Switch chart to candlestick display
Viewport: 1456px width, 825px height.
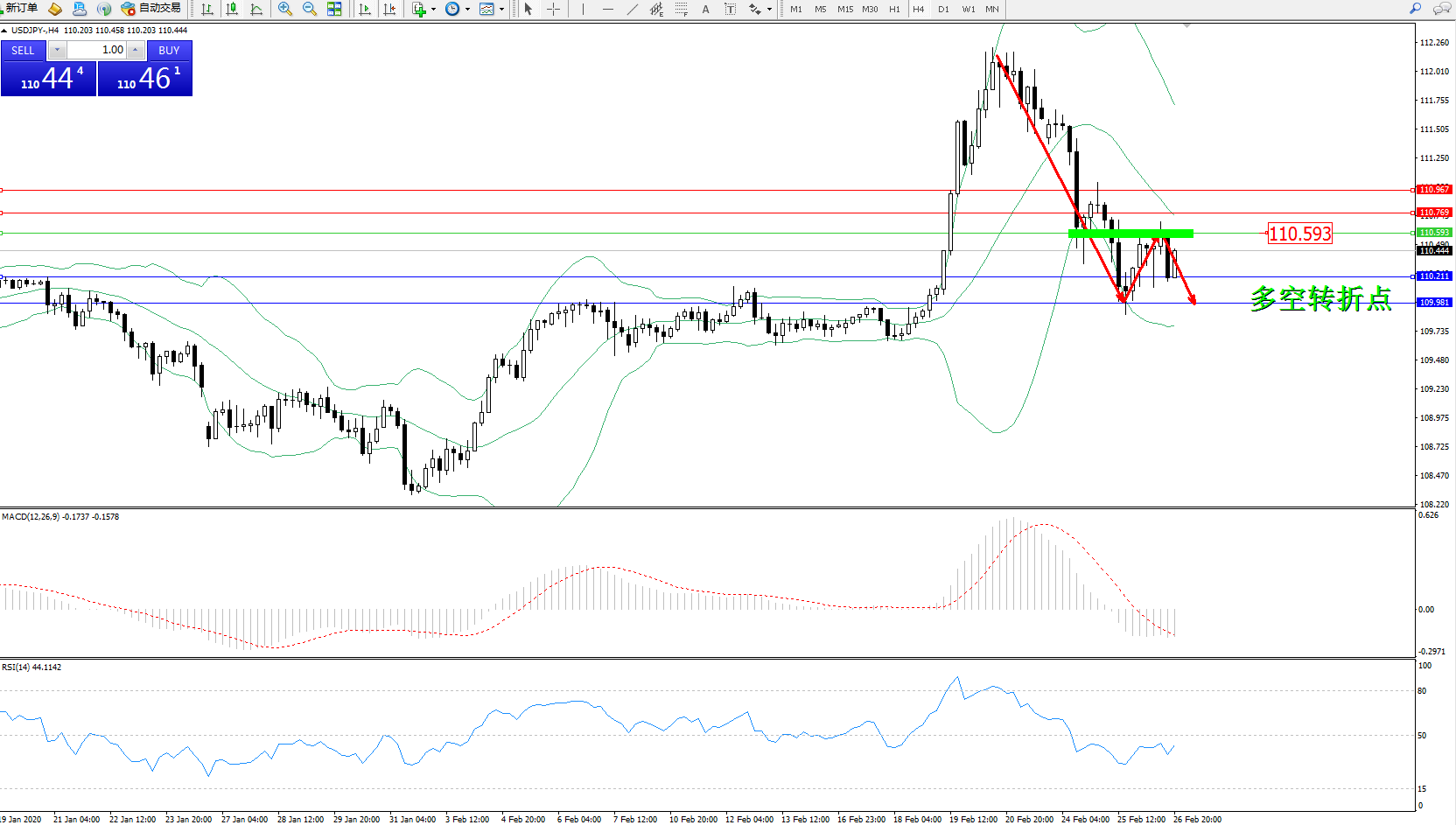tap(232, 9)
